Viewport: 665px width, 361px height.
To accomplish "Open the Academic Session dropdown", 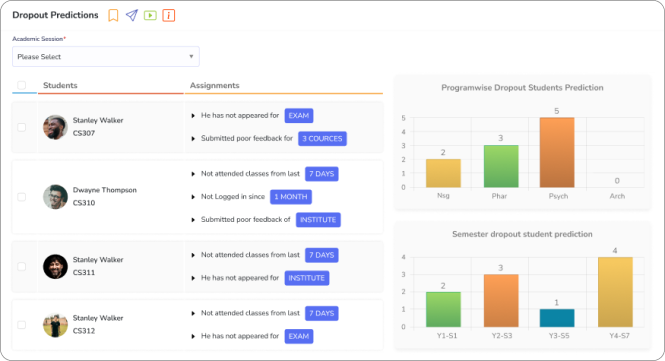I will (106, 56).
